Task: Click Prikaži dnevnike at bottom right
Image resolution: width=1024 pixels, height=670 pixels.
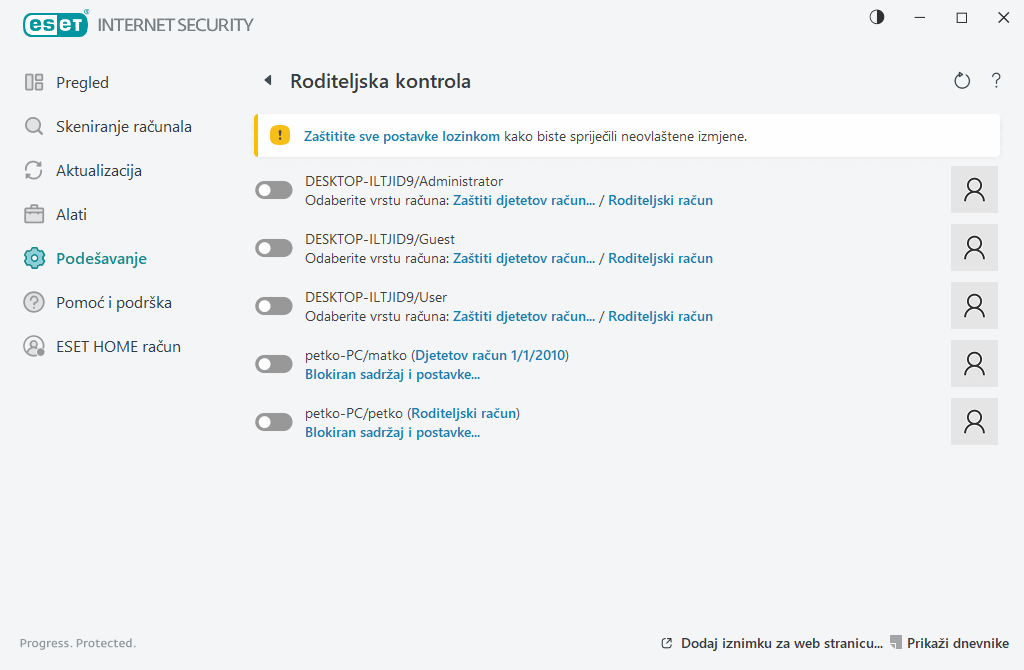Action: point(957,643)
